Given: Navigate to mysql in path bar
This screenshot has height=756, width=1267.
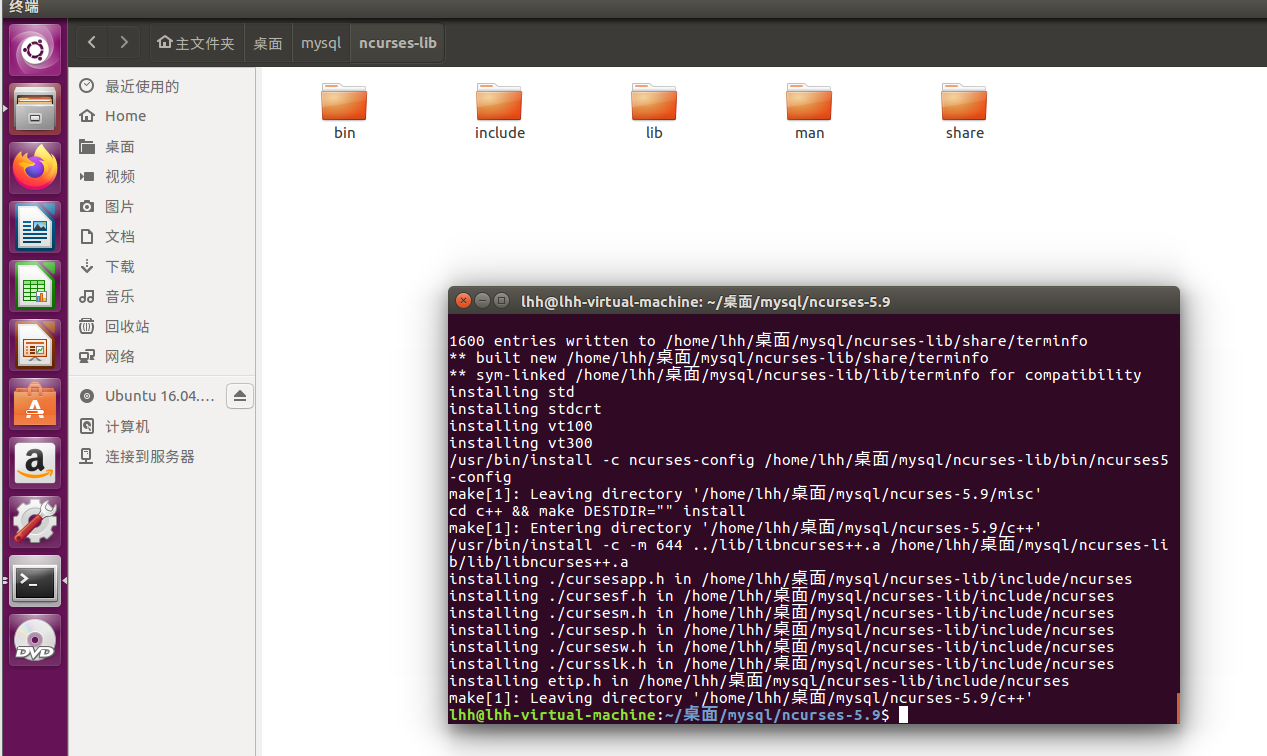Looking at the screenshot, I should coord(321,43).
